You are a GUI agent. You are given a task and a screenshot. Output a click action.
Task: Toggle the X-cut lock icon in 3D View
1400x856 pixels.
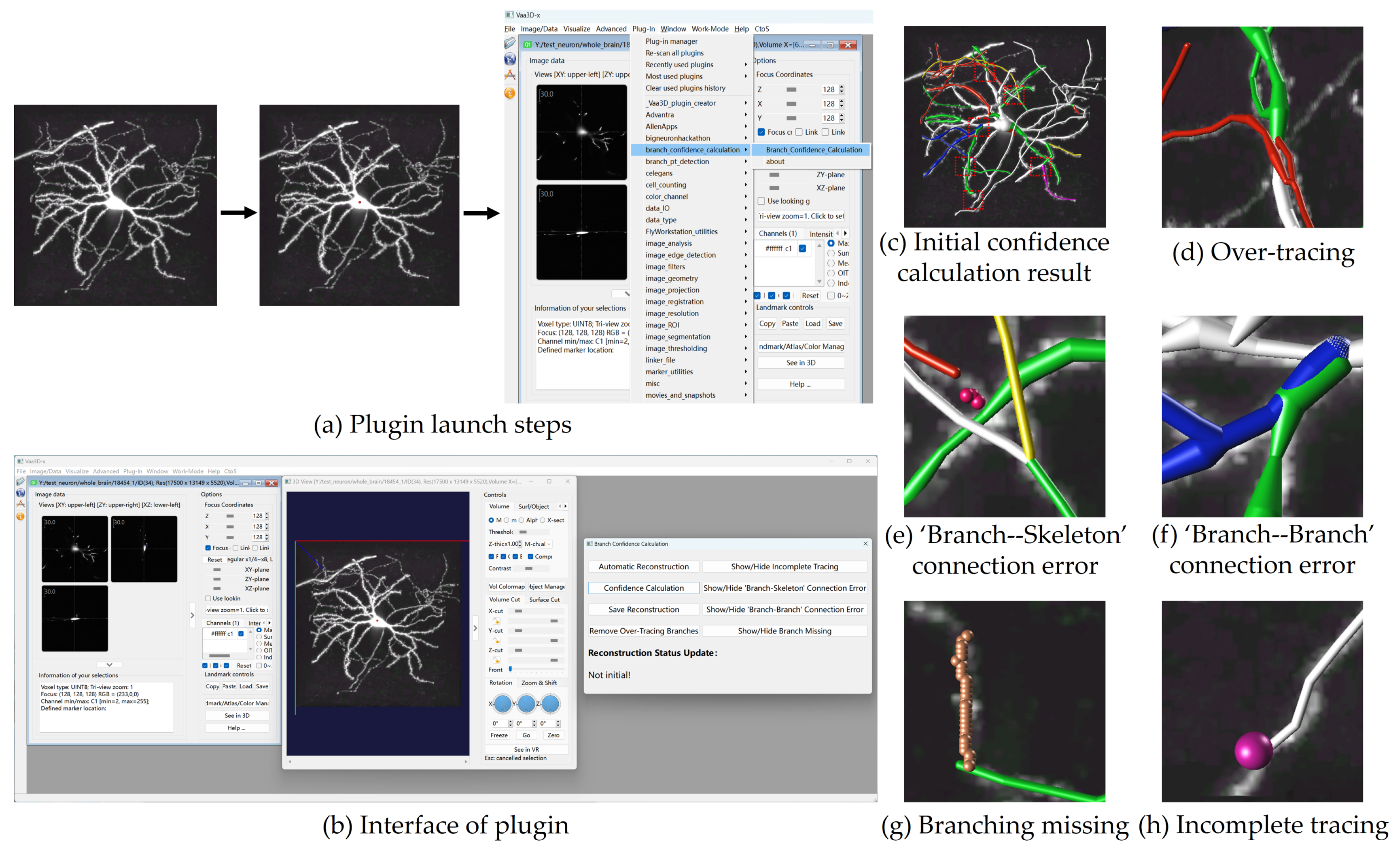(496, 621)
